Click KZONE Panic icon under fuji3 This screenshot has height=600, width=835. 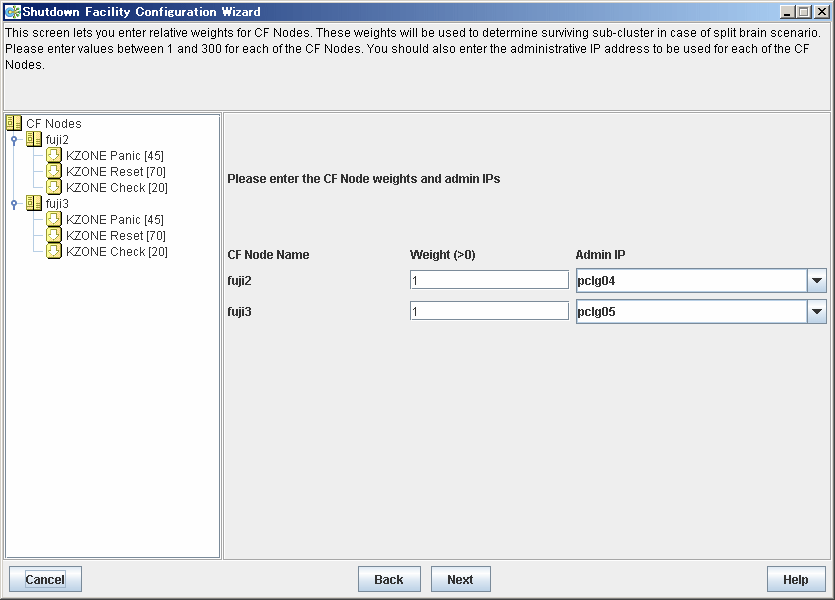click(54, 219)
